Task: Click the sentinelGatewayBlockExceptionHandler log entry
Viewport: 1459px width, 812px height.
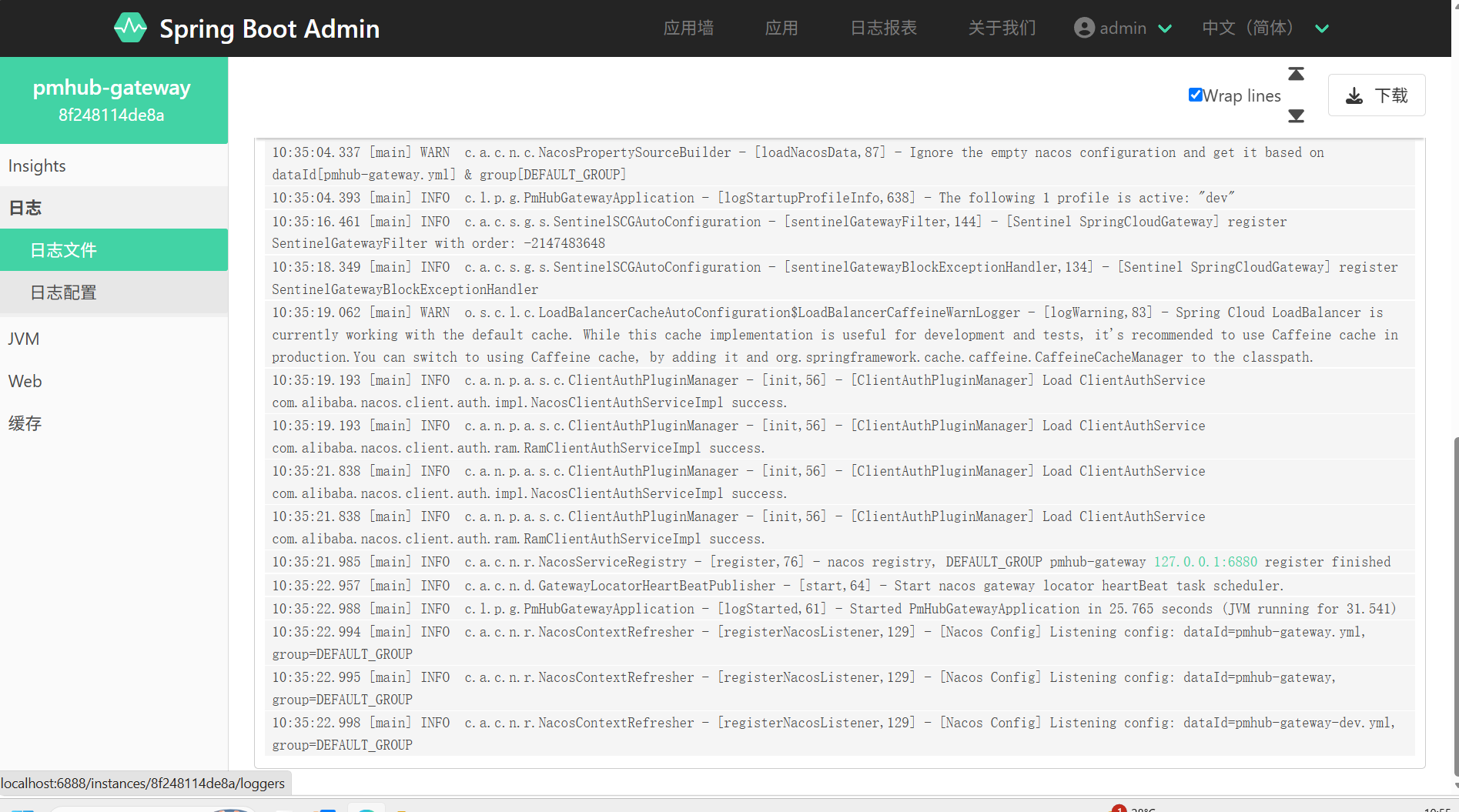Action: 840,278
